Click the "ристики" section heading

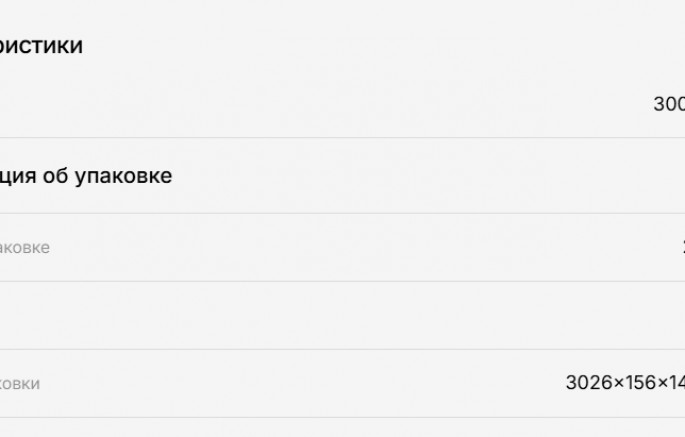(x=41, y=46)
